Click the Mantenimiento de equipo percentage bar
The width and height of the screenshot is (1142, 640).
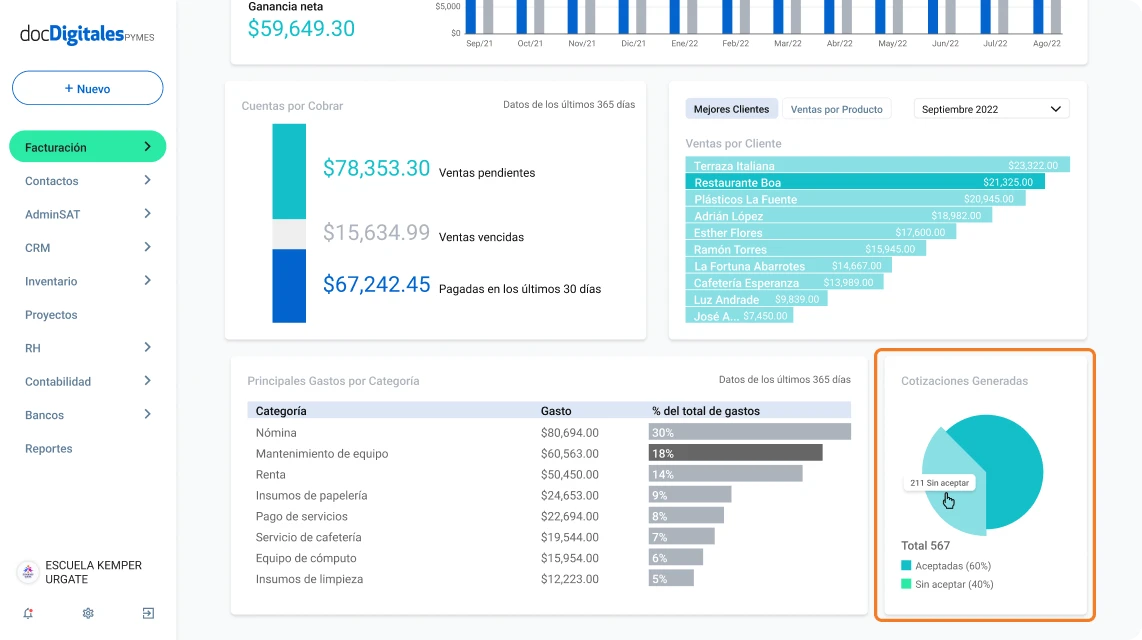(x=736, y=453)
